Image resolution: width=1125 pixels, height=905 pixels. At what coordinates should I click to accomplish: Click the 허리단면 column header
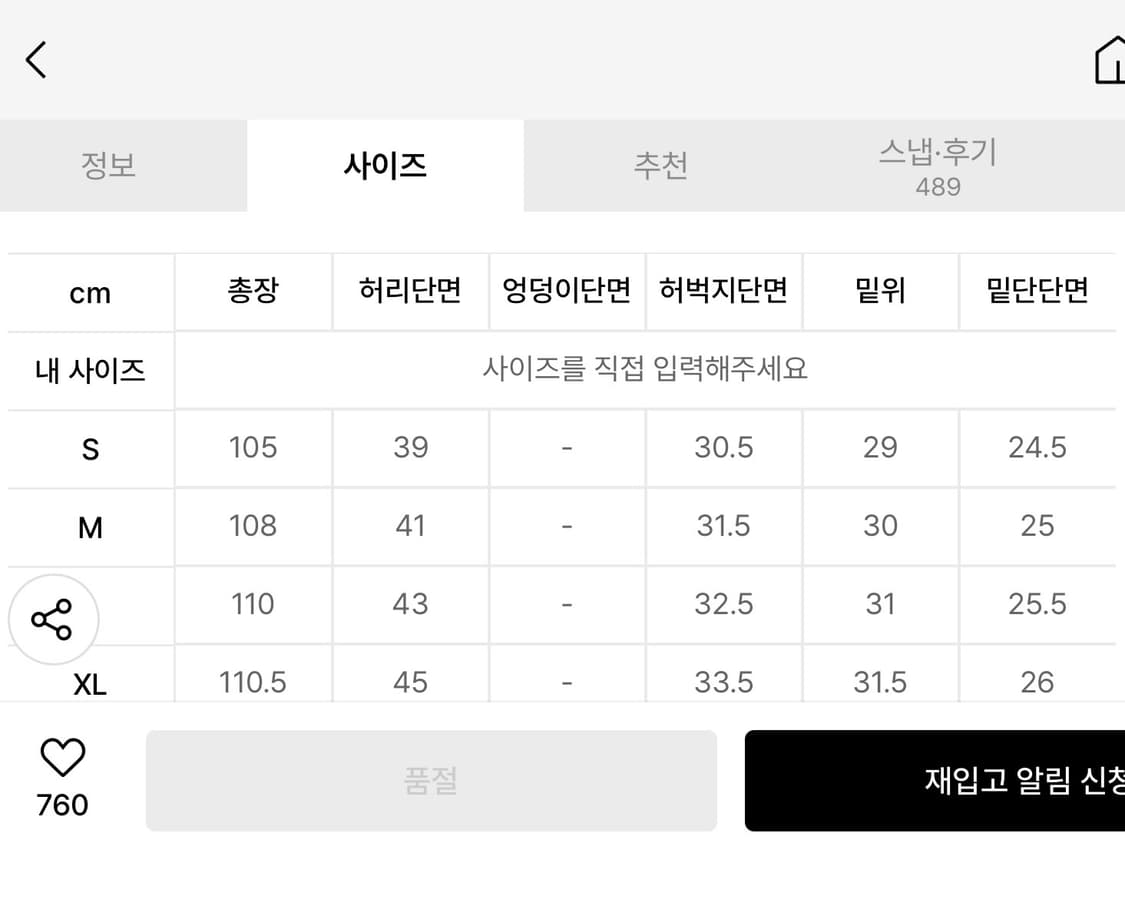click(410, 291)
